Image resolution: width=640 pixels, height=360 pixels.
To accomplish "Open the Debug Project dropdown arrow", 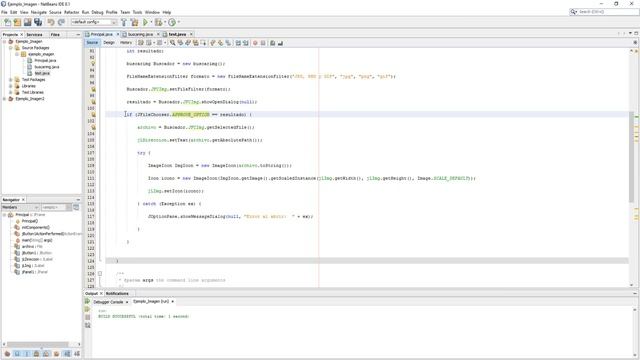I will (x=164, y=22).
